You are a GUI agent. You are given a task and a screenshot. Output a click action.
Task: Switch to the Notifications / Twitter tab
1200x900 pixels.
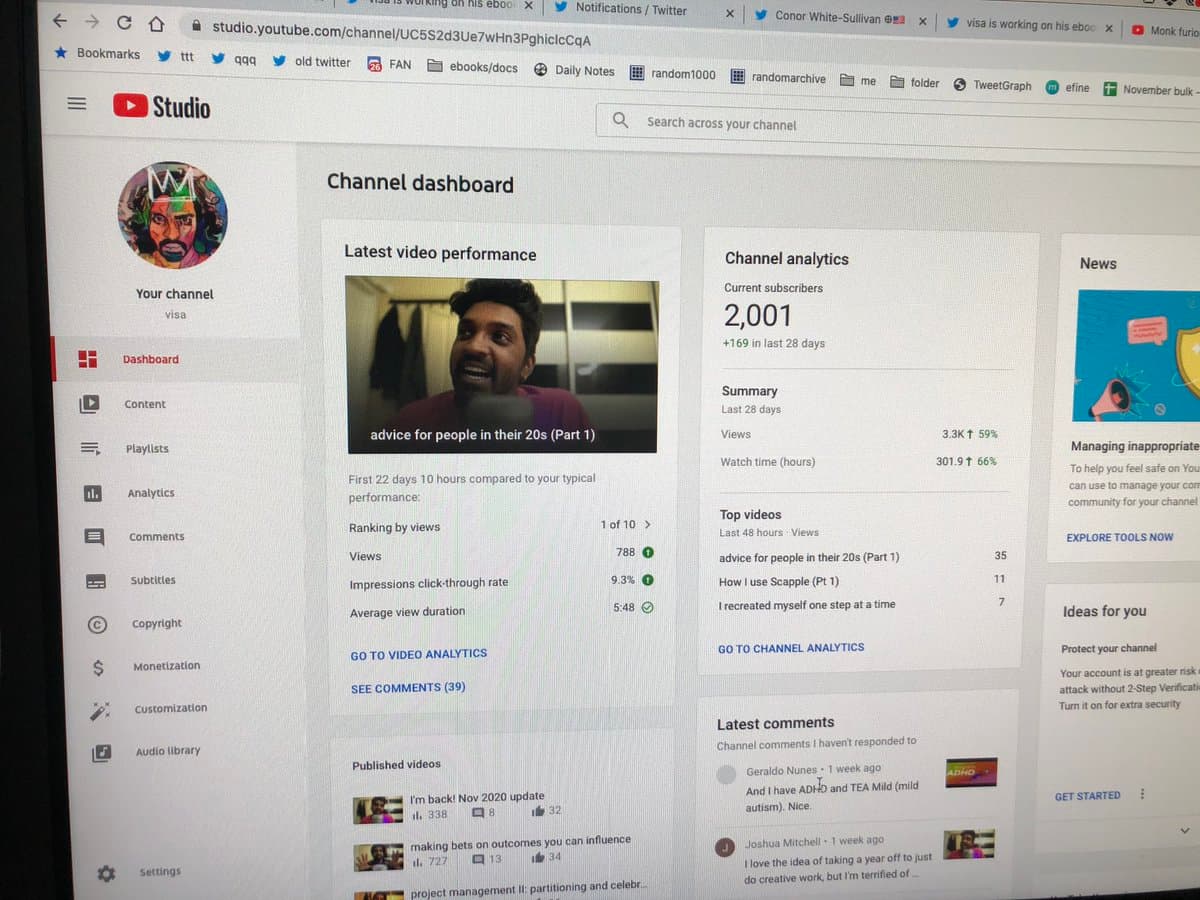click(x=630, y=10)
